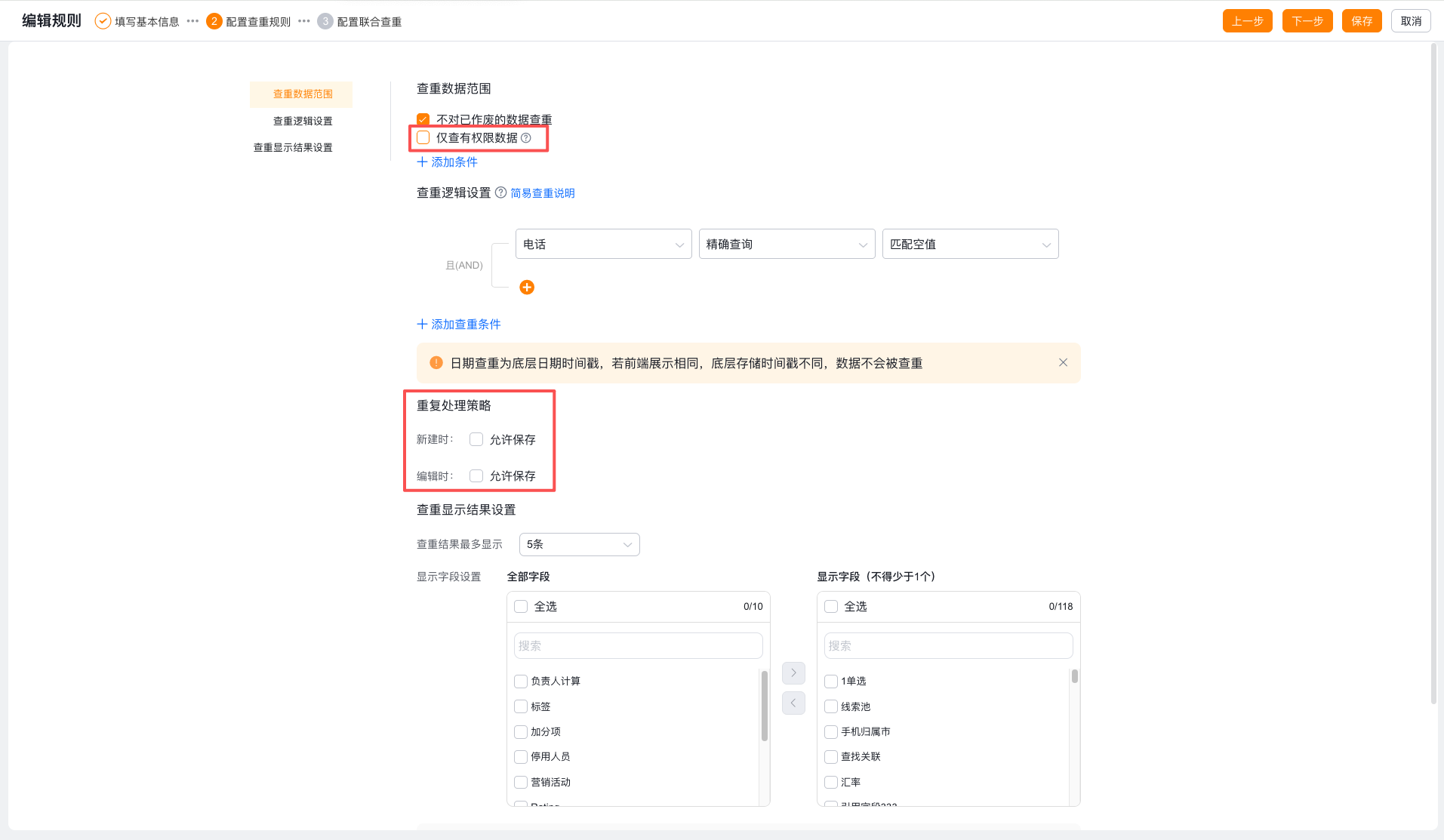Screen dimensions: 1444x840
Task: Go to step 配置联合查重
Action: click(x=369, y=22)
